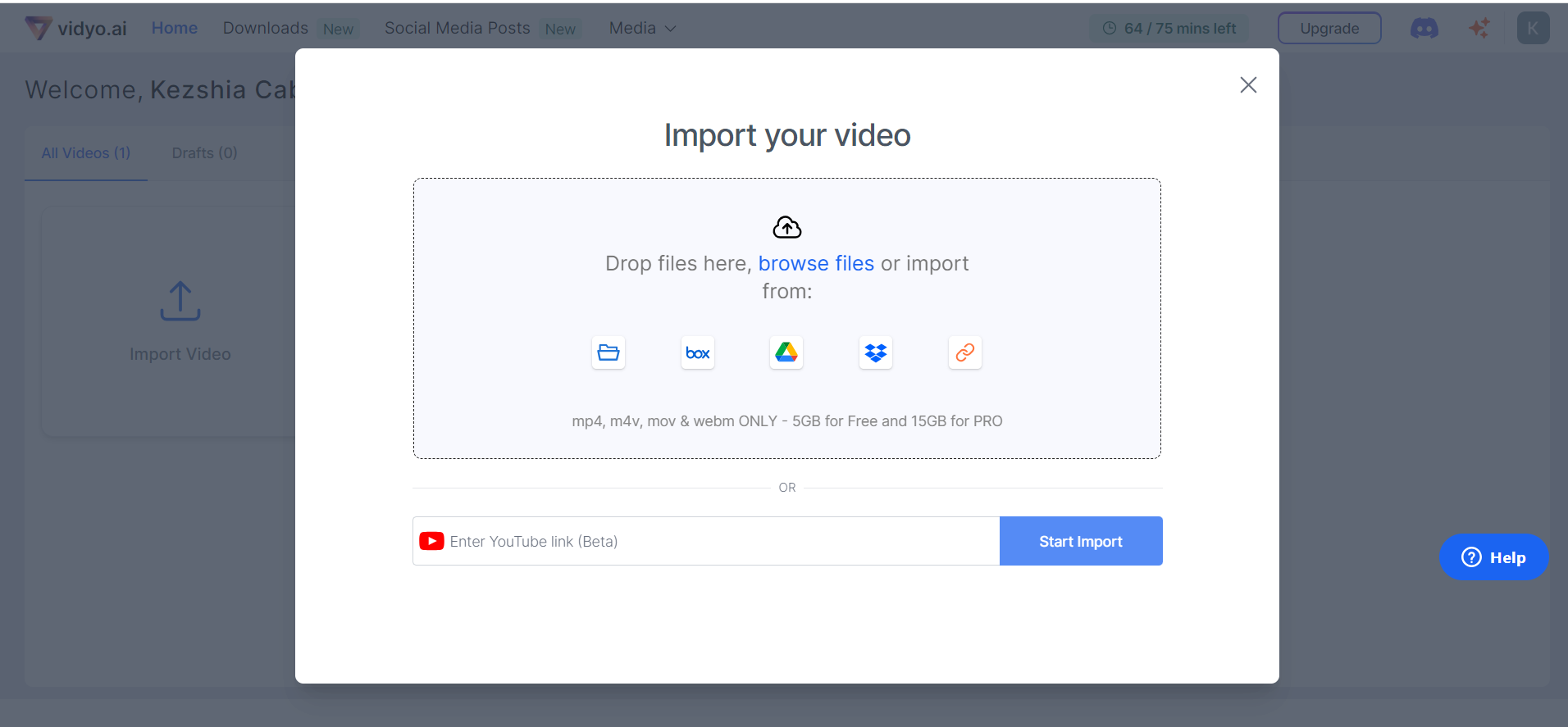1568x727 pixels.
Task: Click the YouTube logo icon
Action: click(431, 541)
